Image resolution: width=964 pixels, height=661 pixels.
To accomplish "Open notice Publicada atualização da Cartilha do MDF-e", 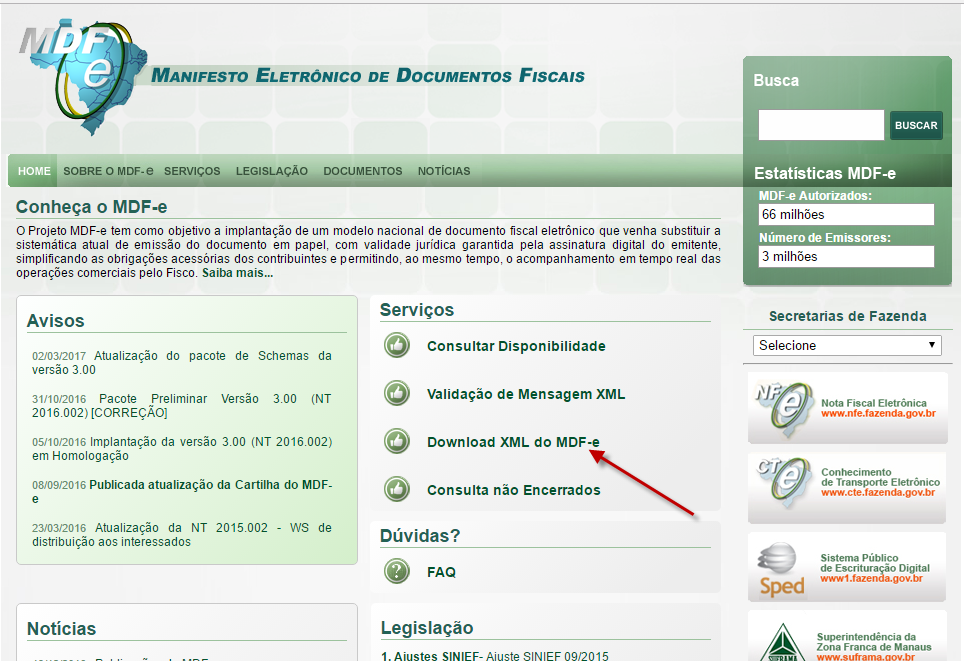I will 182,492.
